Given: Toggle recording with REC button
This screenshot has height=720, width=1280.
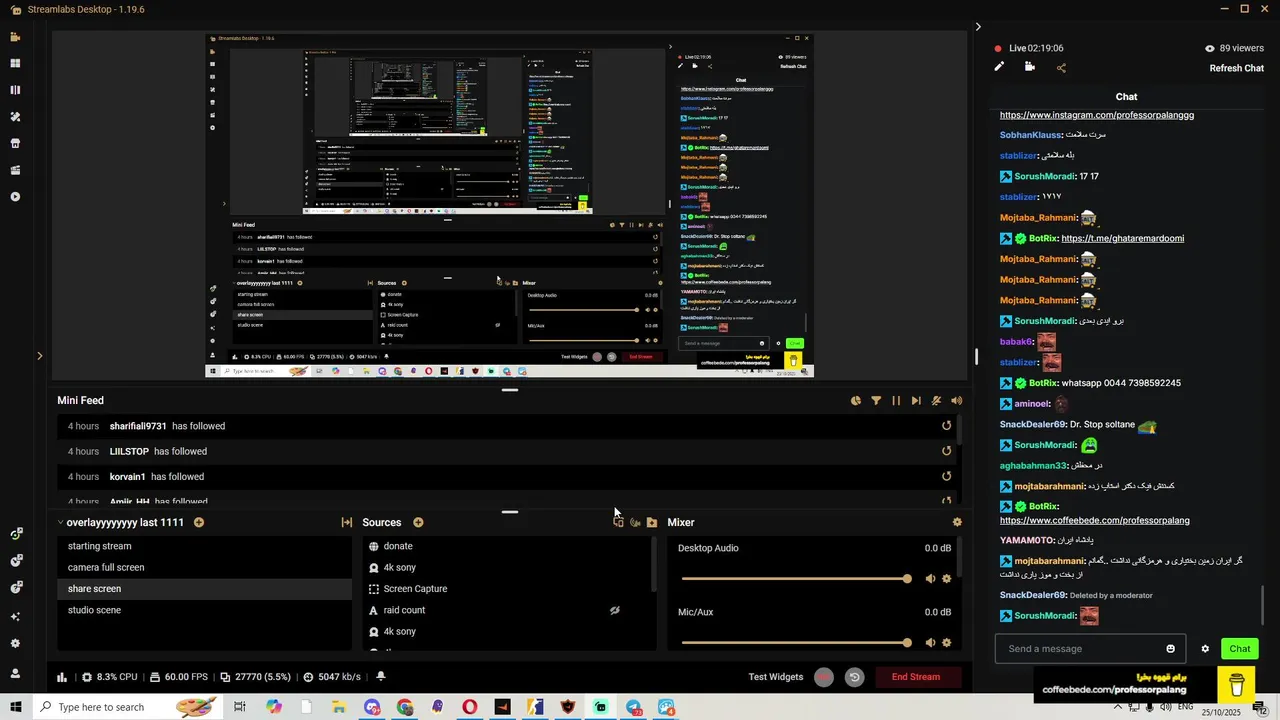Looking at the screenshot, I should [x=823, y=677].
